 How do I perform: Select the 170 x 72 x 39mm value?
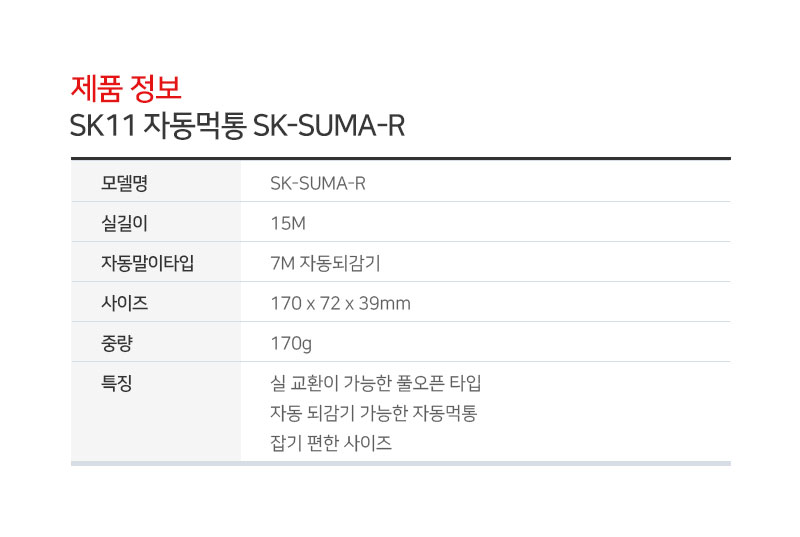click(341, 303)
